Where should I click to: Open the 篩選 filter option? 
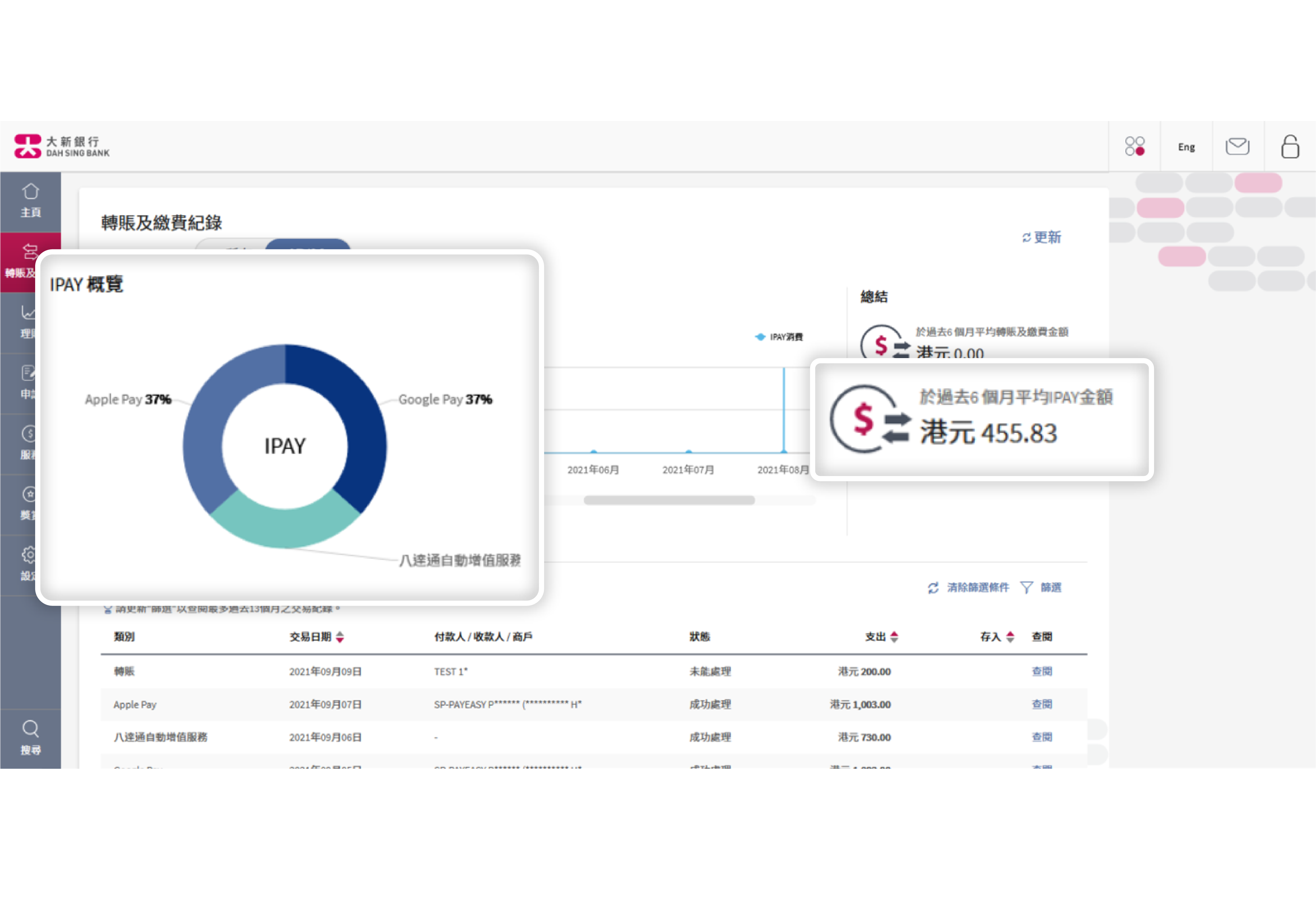(1051, 587)
